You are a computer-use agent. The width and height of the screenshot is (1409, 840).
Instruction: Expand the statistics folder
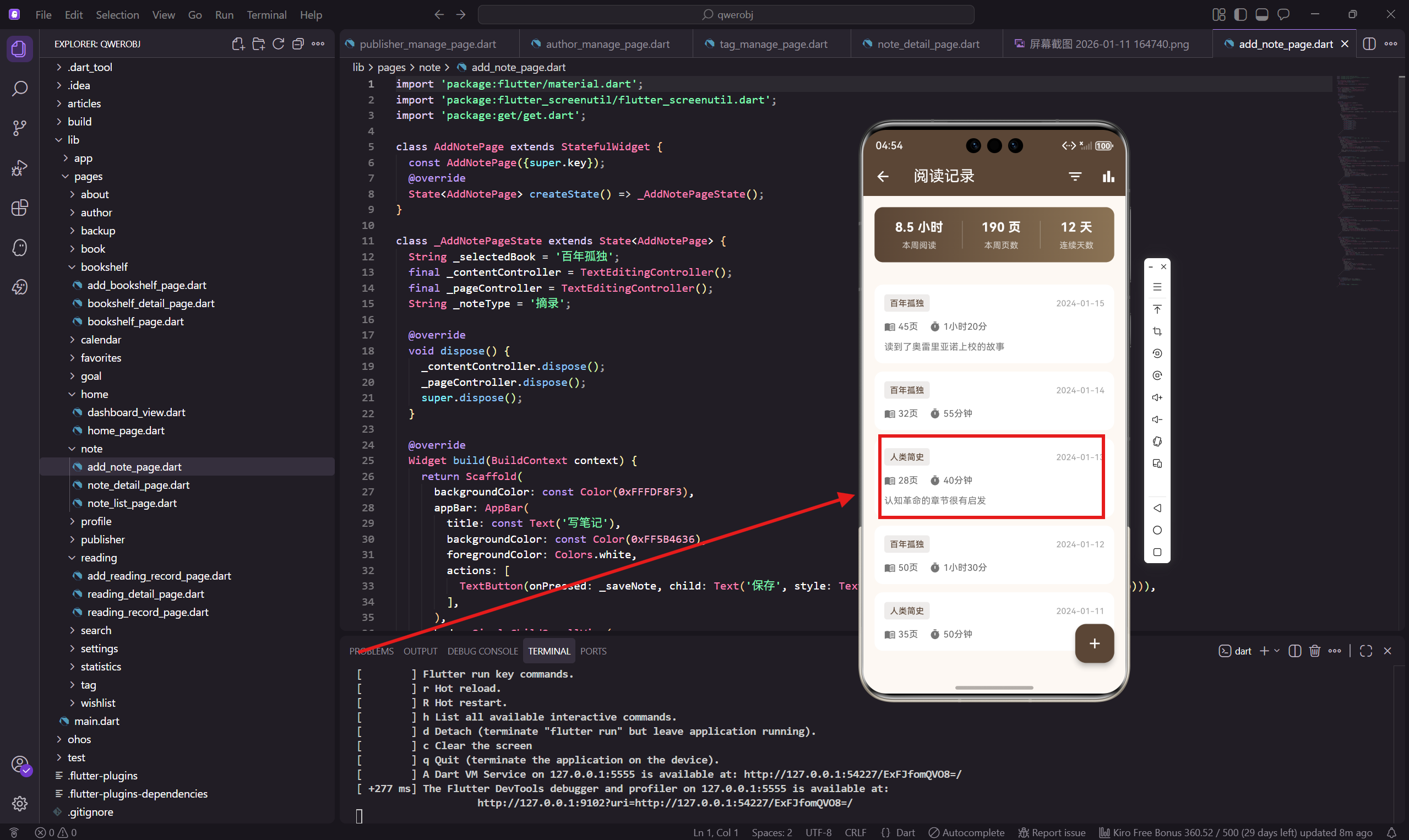(101, 666)
